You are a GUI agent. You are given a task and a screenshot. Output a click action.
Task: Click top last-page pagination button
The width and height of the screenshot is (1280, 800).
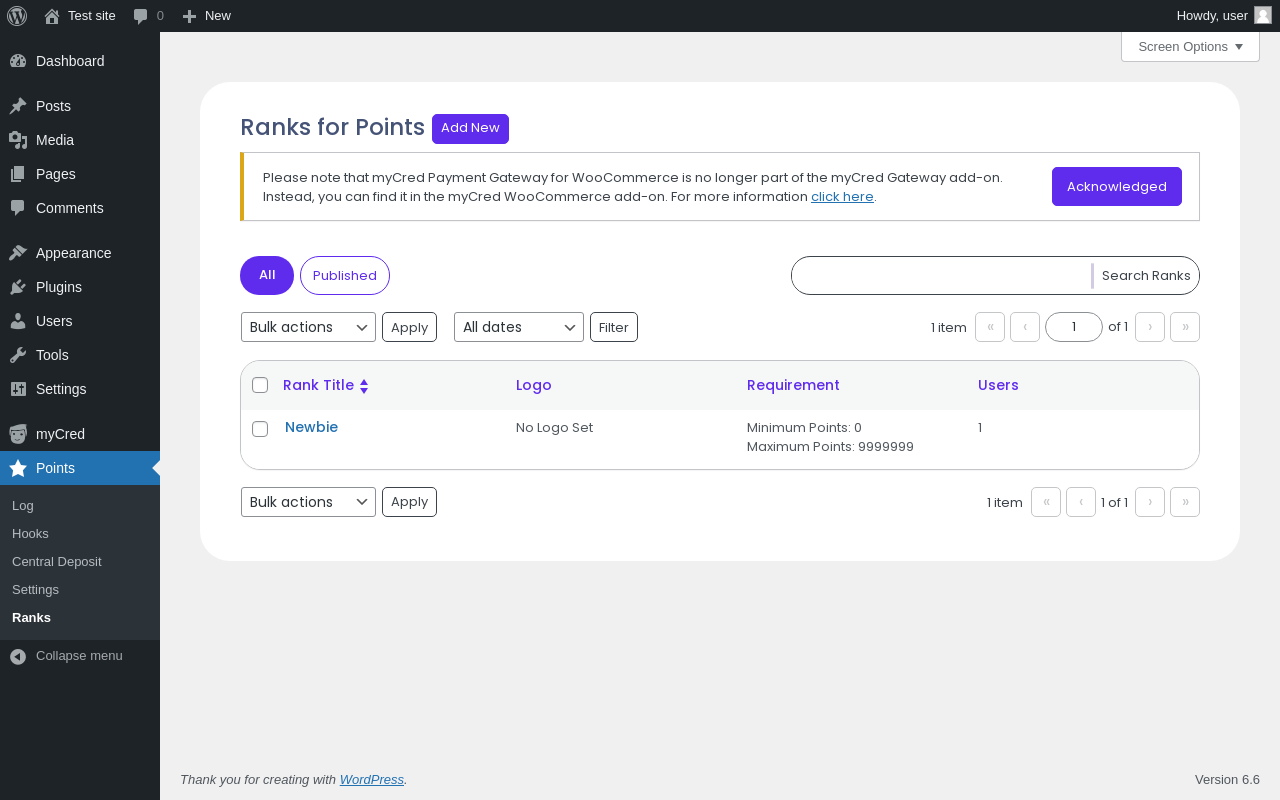[1185, 327]
